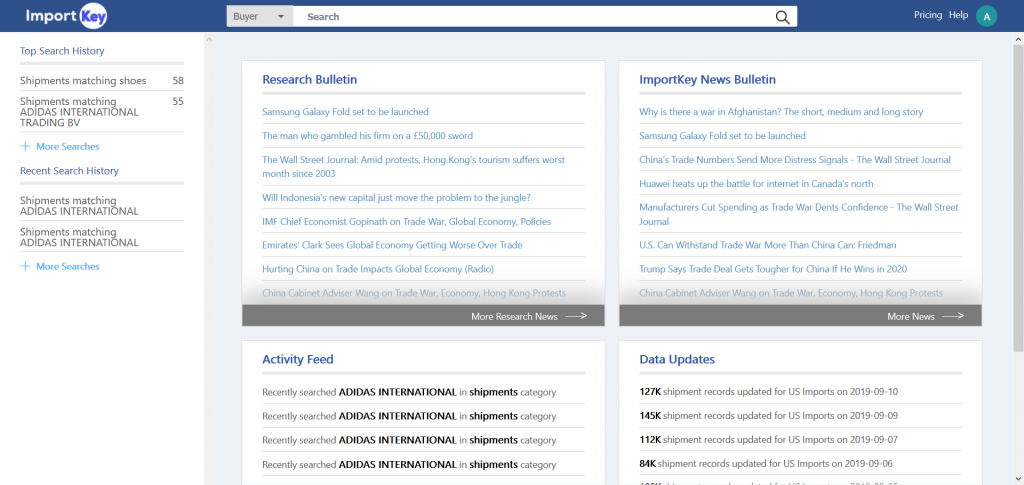Click the ImportKey News Bulletin heading
The height and width of the screenshot is (485, 1024).
[707, 80]
